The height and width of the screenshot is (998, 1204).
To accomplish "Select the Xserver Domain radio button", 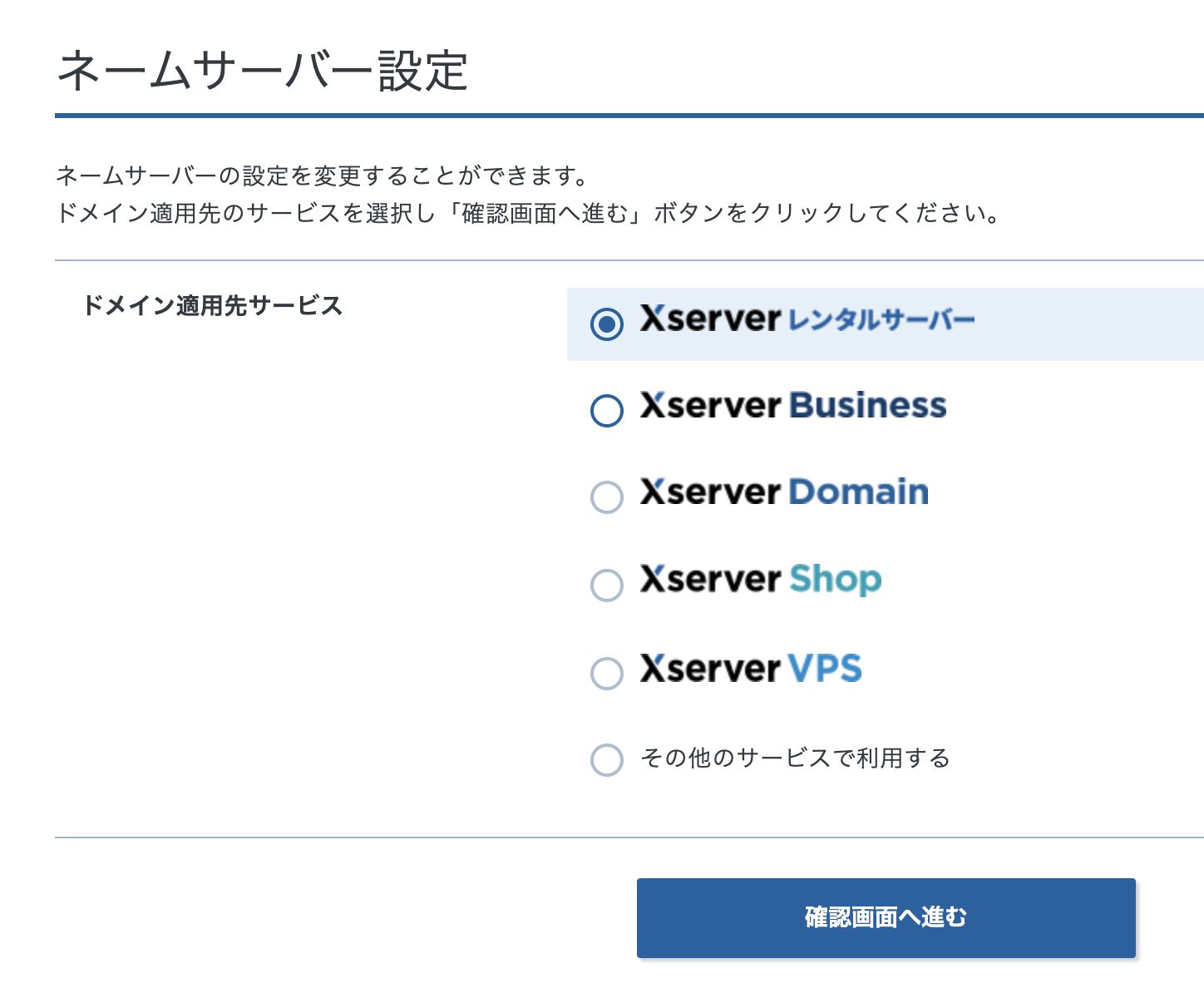I will [x=607, y=497].
